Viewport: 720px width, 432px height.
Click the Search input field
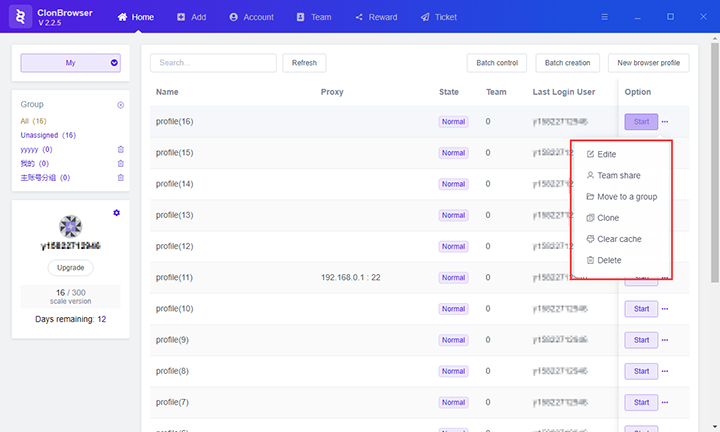[x=213, y=63]
